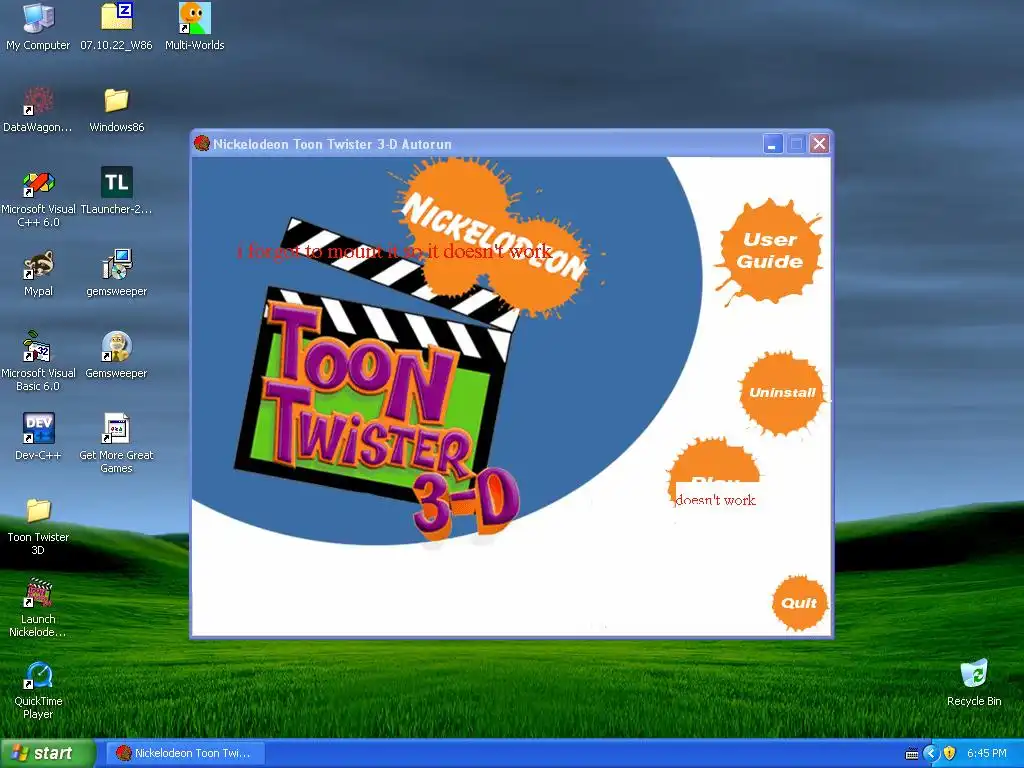Screen dimensions: 1024x768
Task: Select the QuickTime Player shortcut
Action: [x=38, y=690]
